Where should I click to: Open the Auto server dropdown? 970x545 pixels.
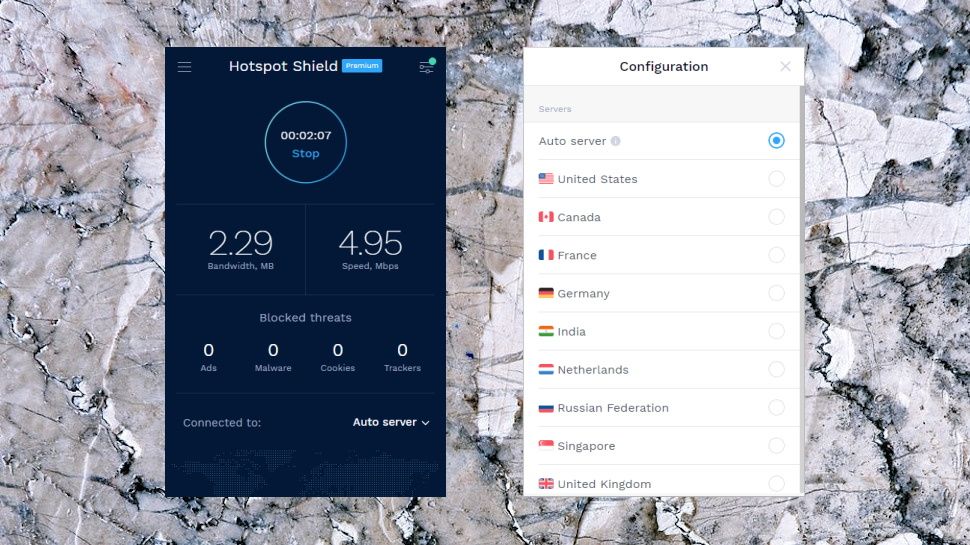click(x=391, y=423)
